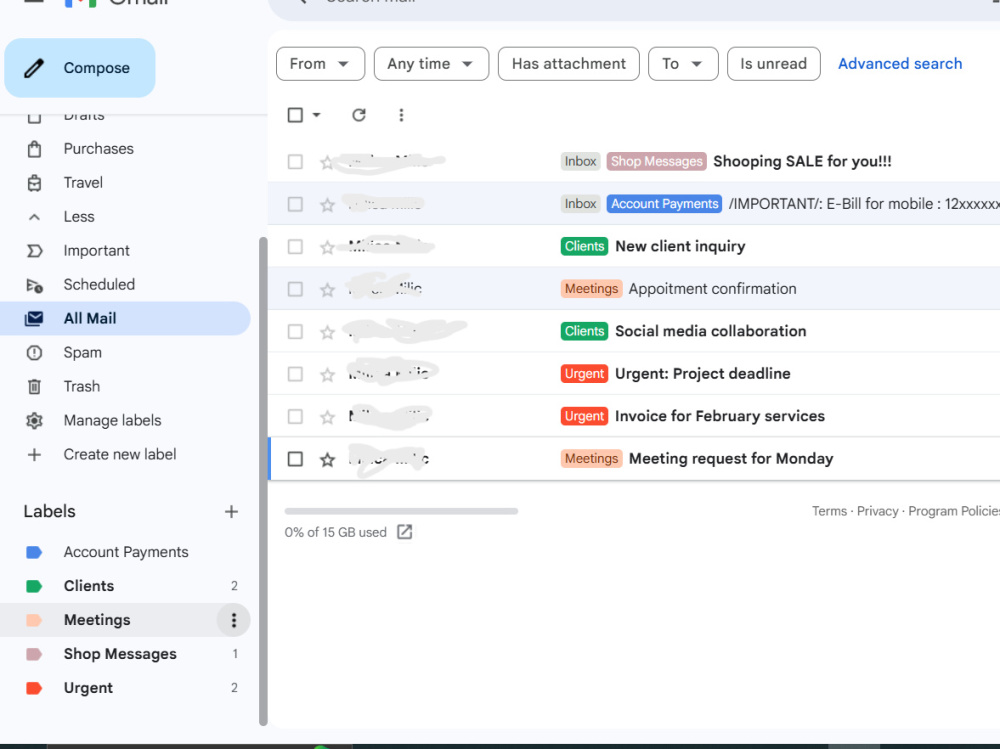1000x749 pixels.
Task: Open the Purchases folder
Action: coord(99,149)
